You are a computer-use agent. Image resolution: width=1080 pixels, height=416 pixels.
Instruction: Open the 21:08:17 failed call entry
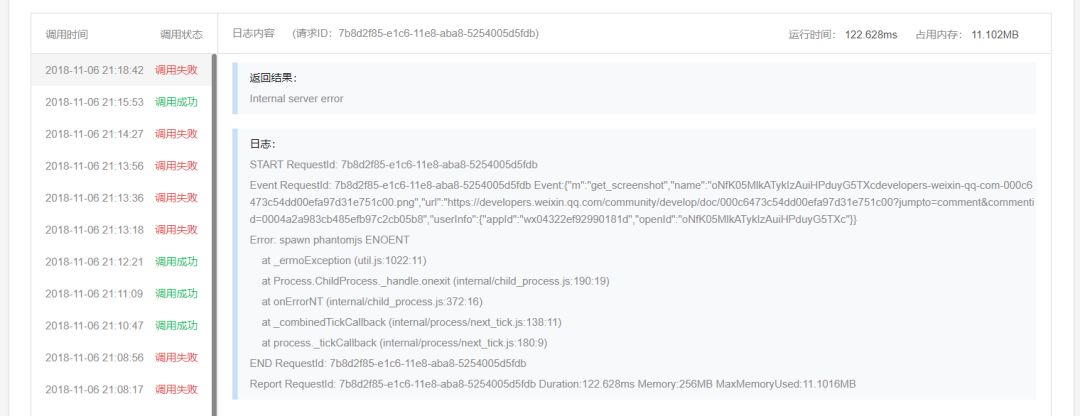click(x=121, y=389)
